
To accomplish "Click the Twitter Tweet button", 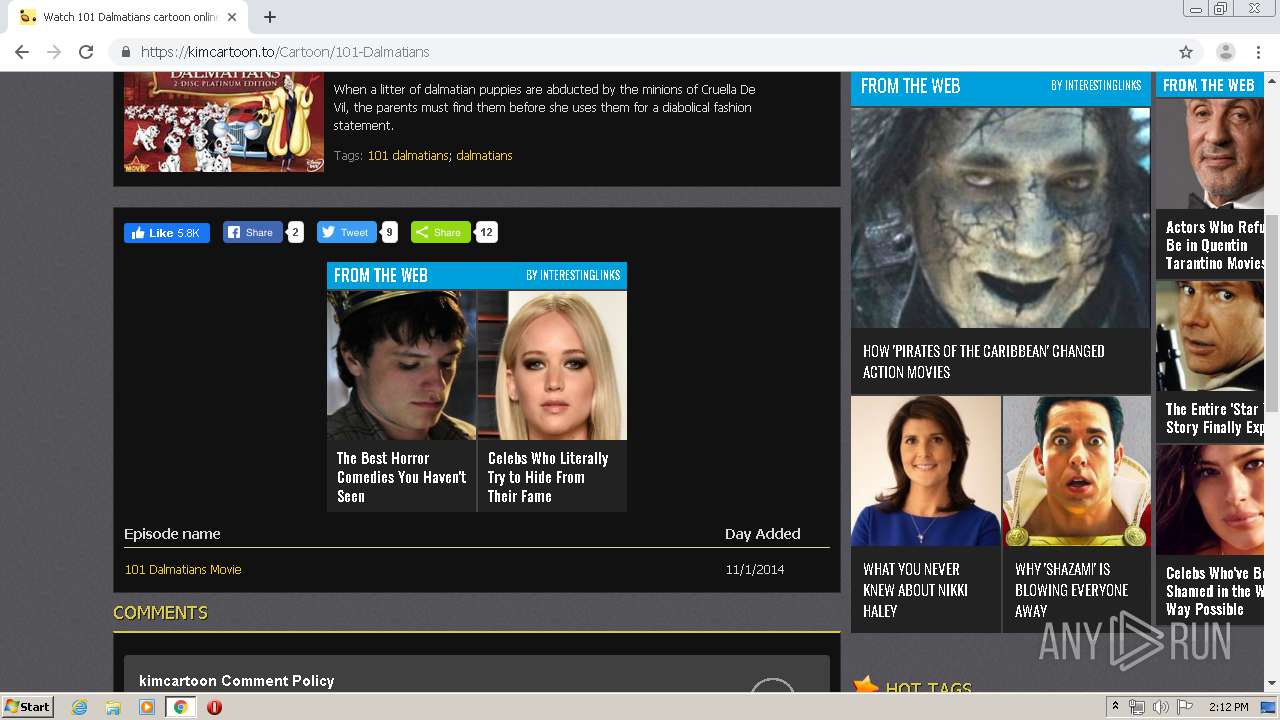I will point(346,233).
